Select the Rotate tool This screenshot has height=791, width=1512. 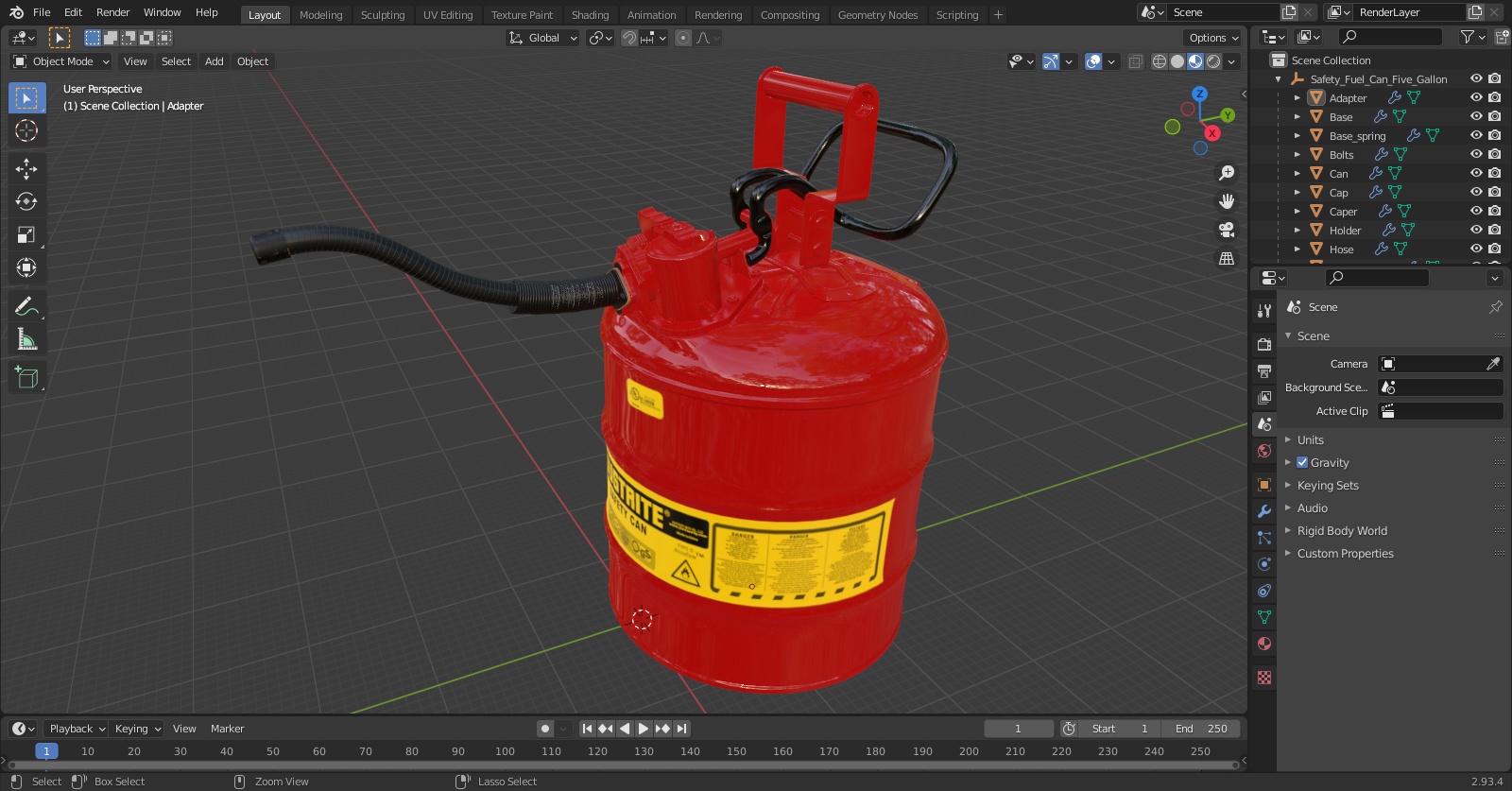(x=26, y=202)
